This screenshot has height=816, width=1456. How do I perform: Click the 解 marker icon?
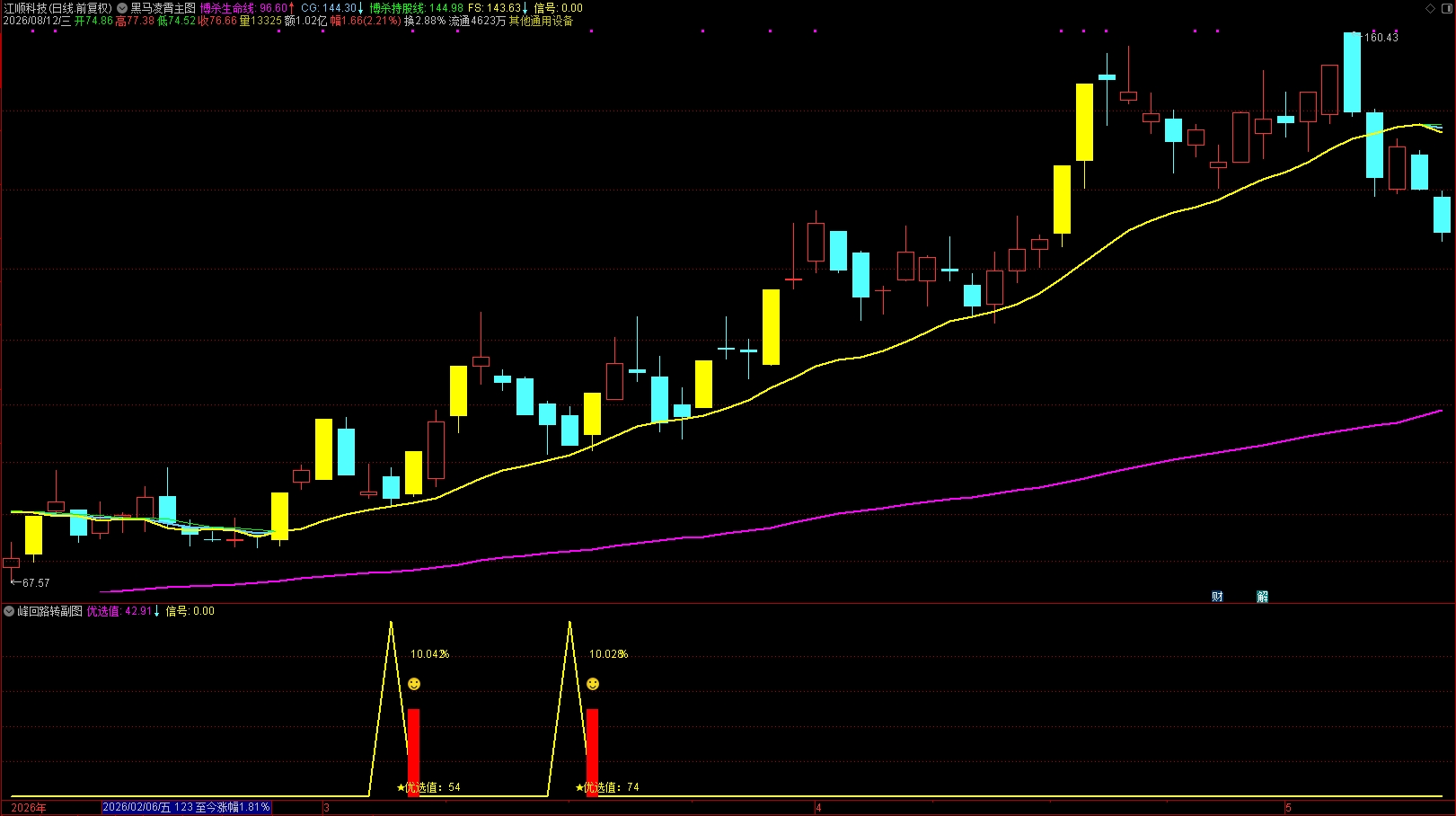pyautogui.click(x=1262, y=597)
